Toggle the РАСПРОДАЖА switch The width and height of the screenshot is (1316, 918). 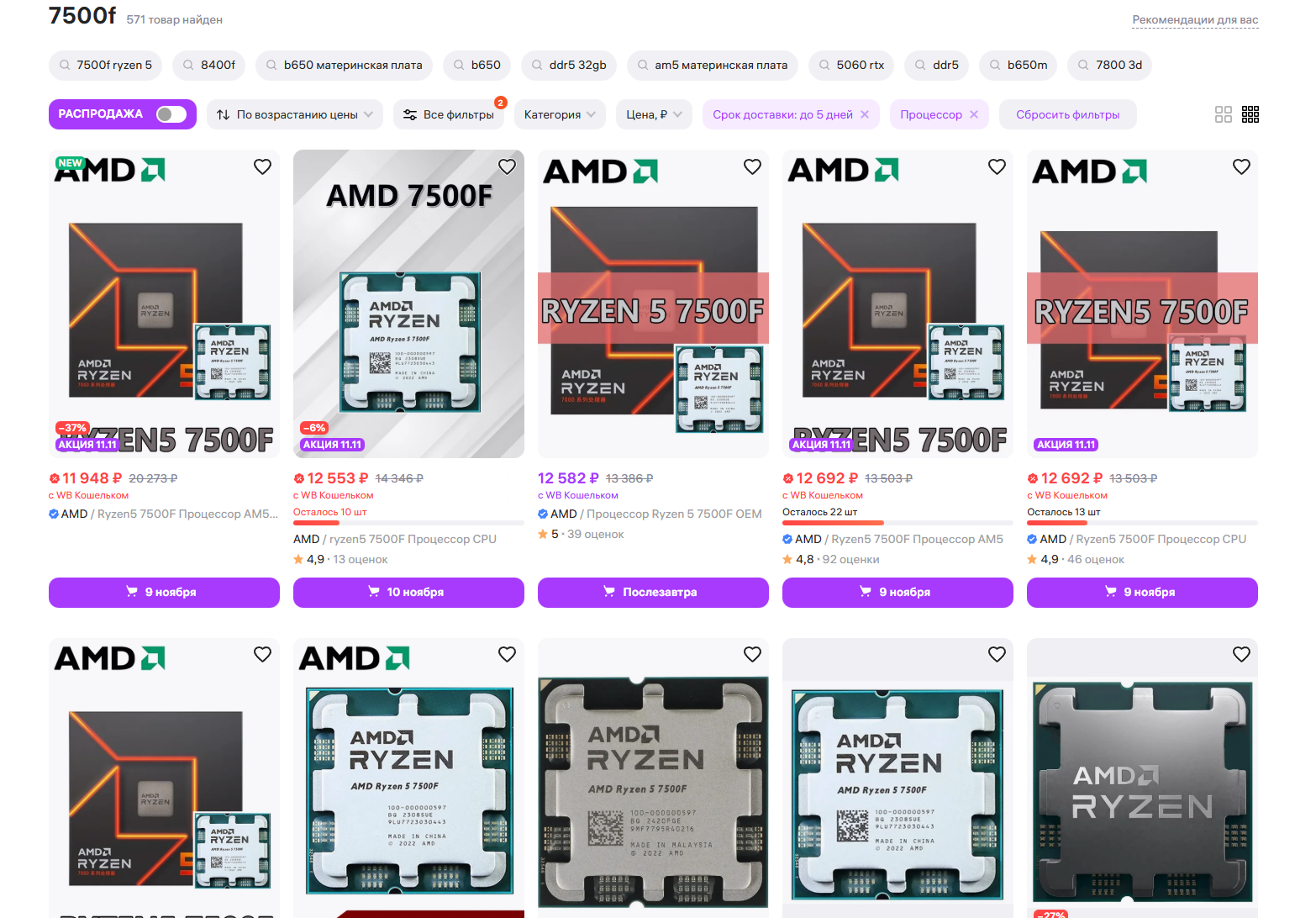point(171,114)
